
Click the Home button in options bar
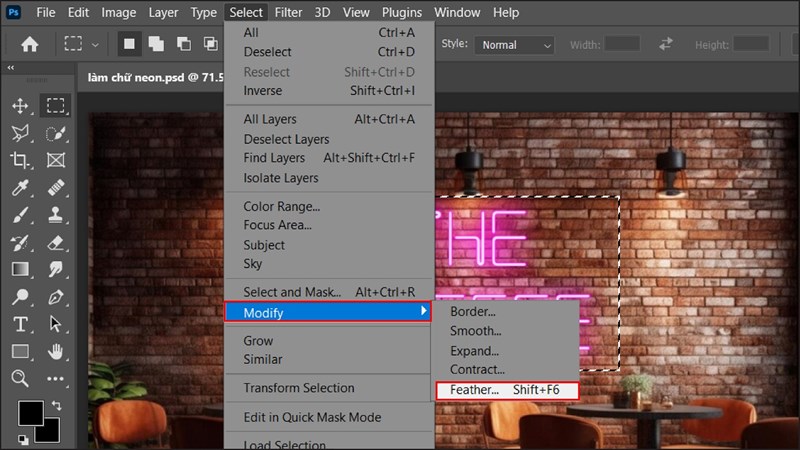pos(30,45)
